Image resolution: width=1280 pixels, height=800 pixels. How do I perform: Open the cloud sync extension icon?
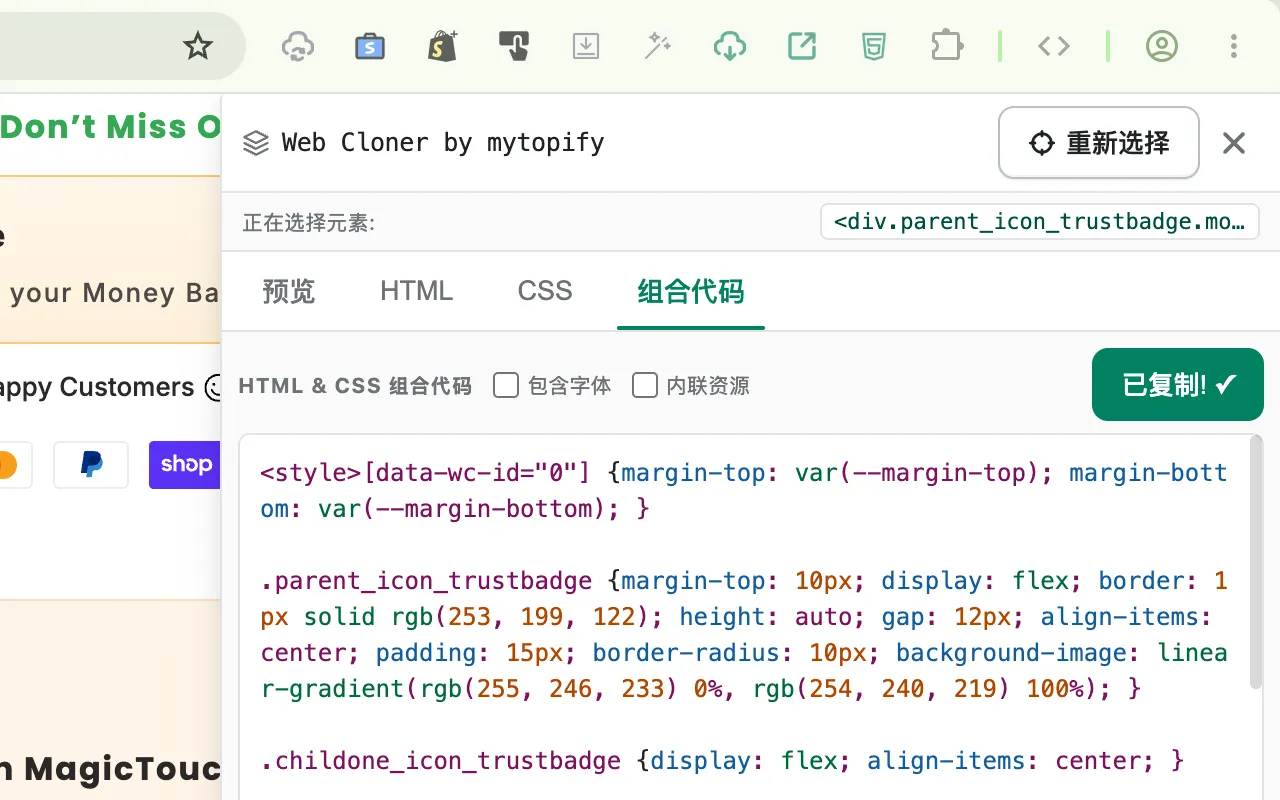pyautogui.click(x=298, y=46)
